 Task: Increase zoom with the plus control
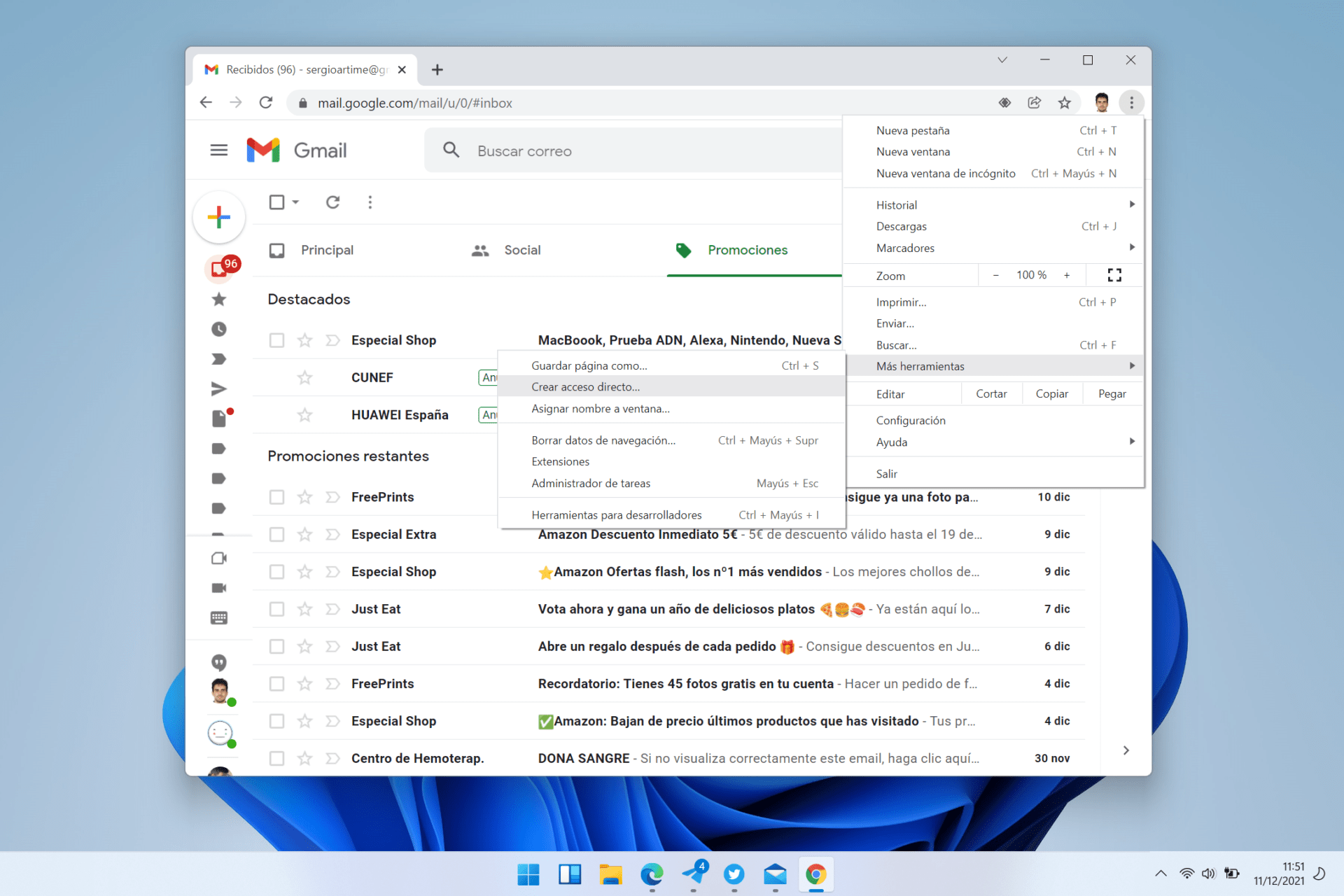point(1067,274)
